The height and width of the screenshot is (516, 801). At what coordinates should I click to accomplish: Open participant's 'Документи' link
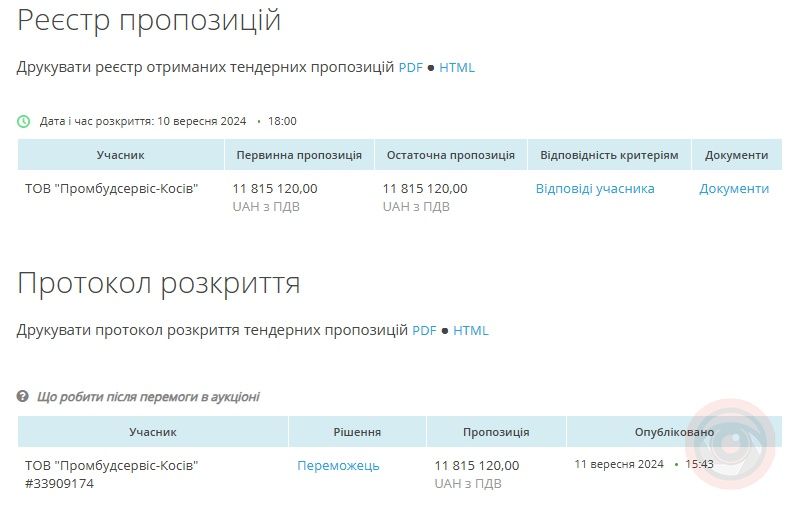734,189
